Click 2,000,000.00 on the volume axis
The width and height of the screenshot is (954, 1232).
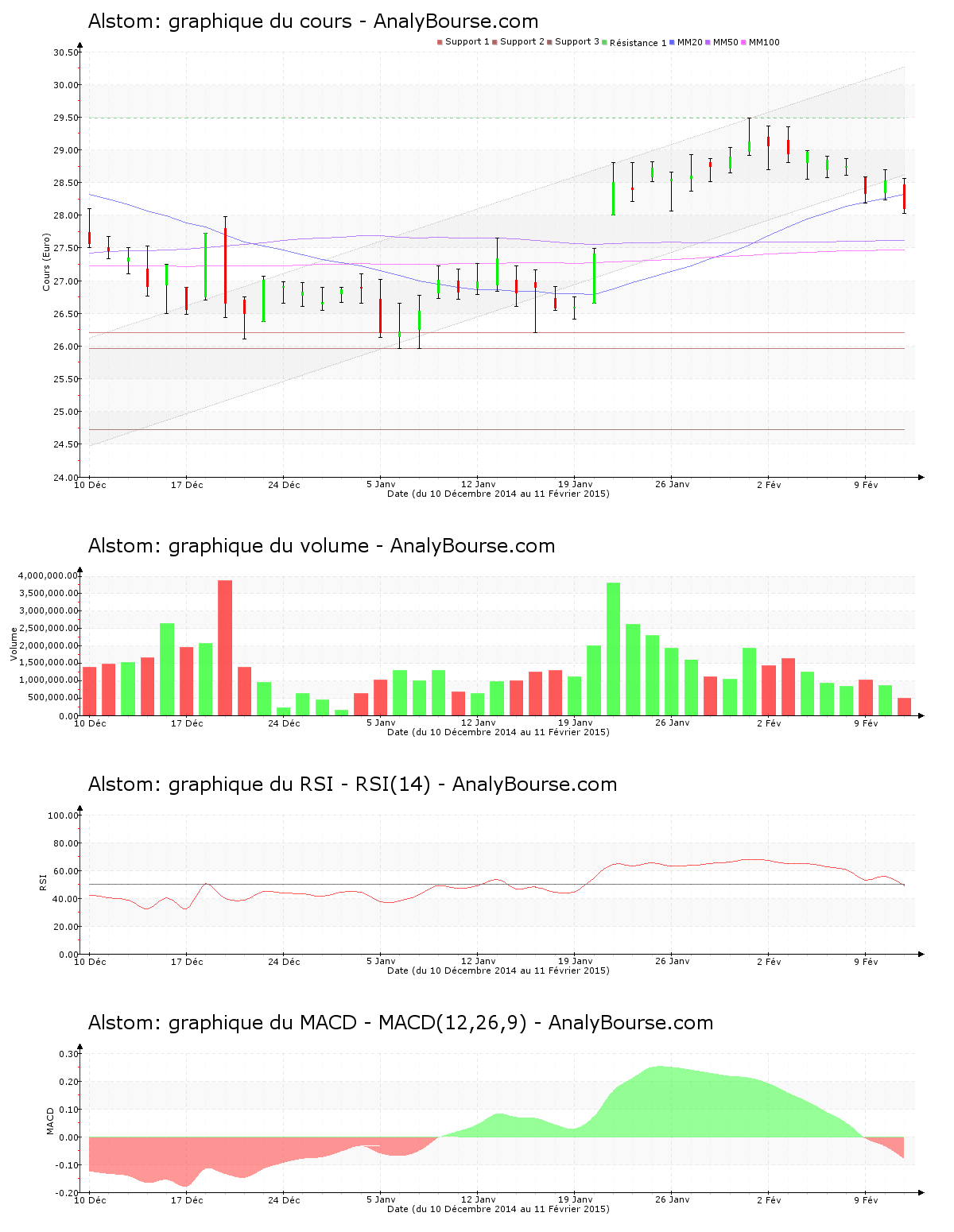(48, 645)
